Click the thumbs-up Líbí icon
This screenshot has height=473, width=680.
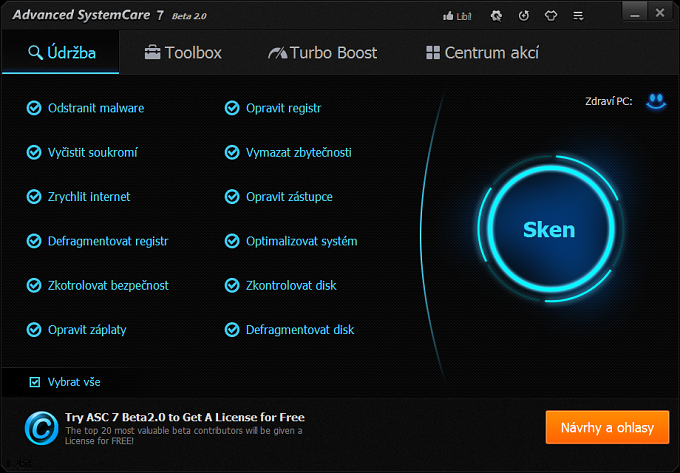coord(447,16)
